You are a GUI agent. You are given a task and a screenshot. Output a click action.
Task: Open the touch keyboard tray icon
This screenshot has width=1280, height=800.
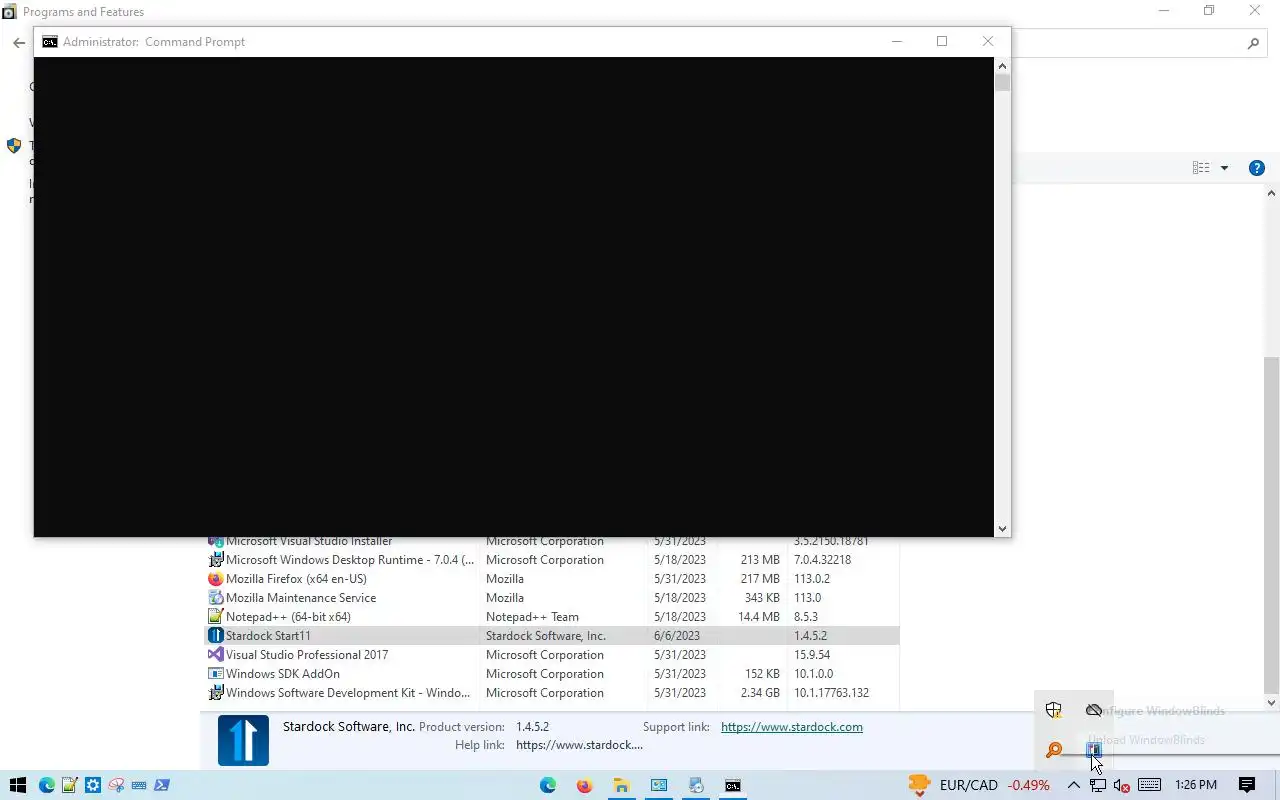pos(1149,785)
